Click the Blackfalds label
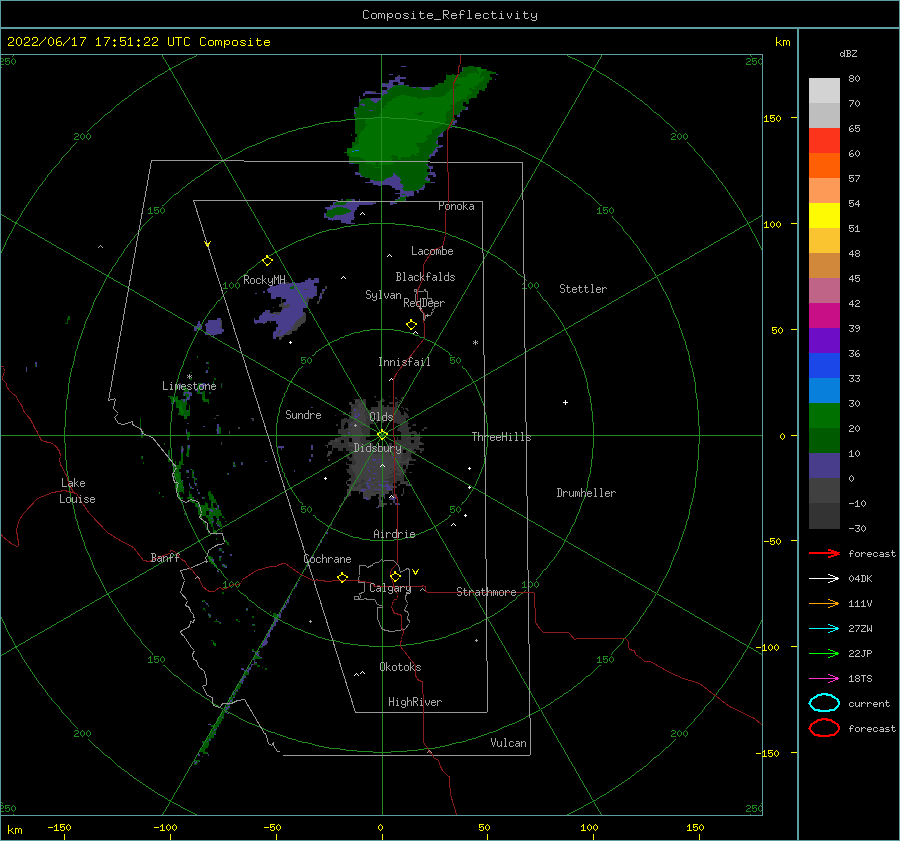Image resolution: width=900 pixels, height=841 pixels. (x=425, y=277)
